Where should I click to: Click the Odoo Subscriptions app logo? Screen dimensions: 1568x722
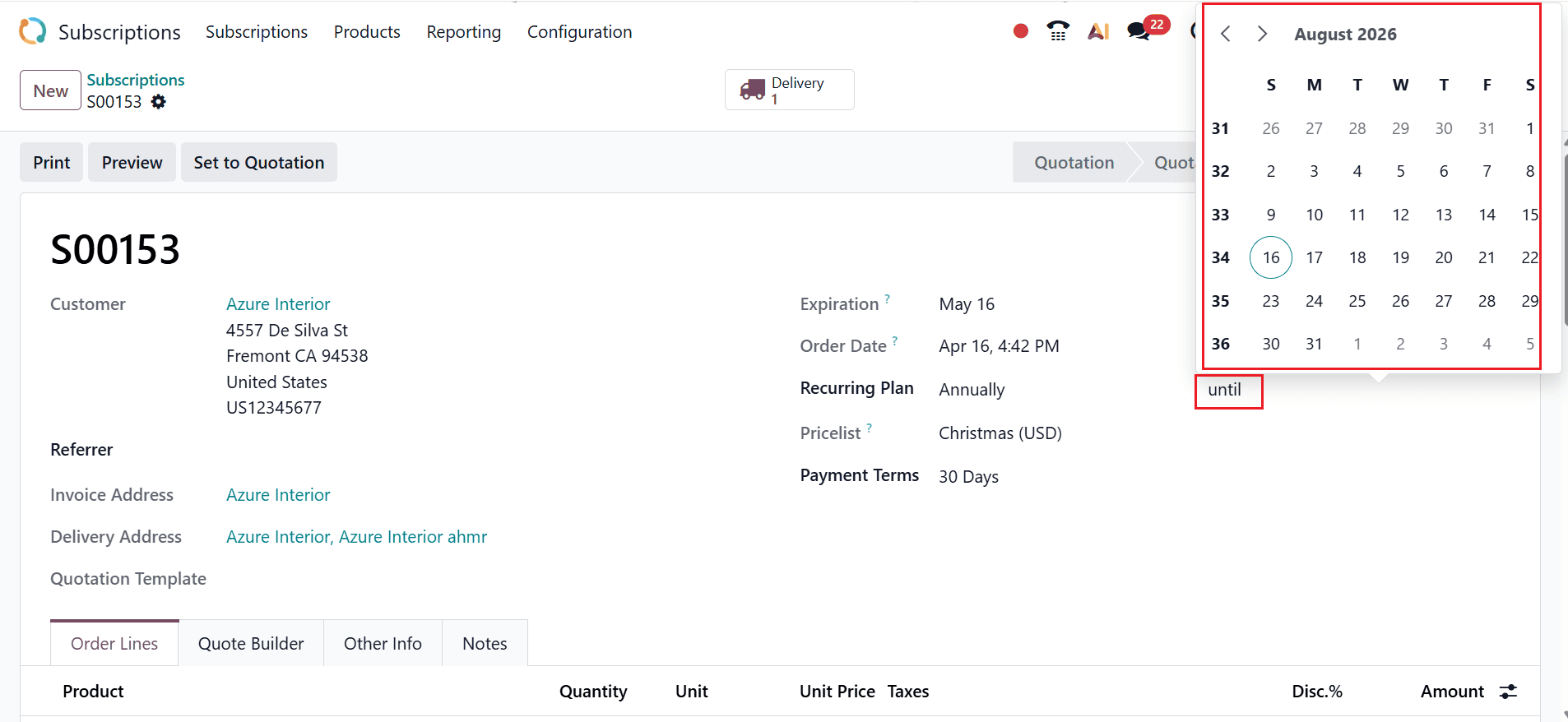33,31
